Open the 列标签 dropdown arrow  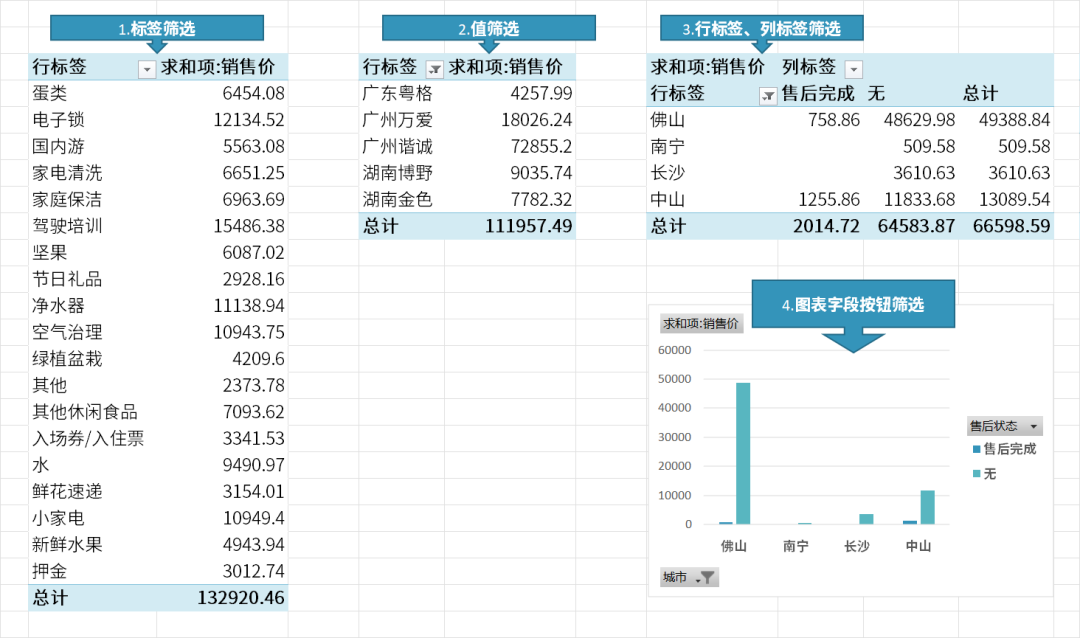click(x=853, y=69)
